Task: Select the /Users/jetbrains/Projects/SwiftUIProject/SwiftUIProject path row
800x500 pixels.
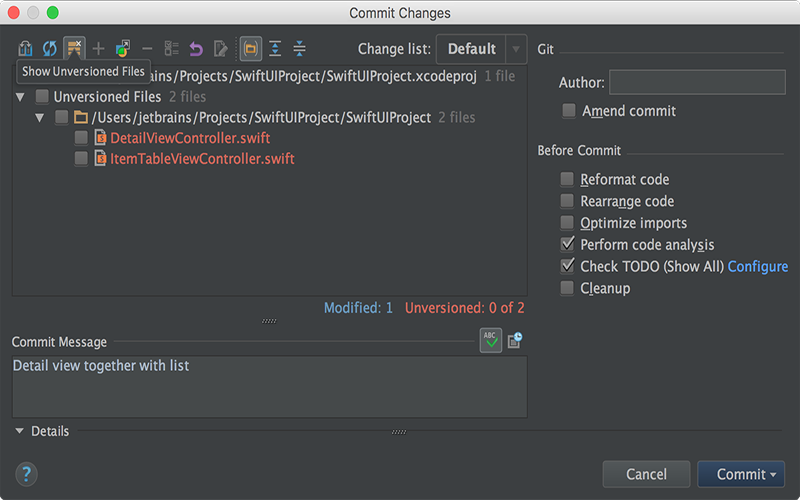Action: click(x=261, y=117)
